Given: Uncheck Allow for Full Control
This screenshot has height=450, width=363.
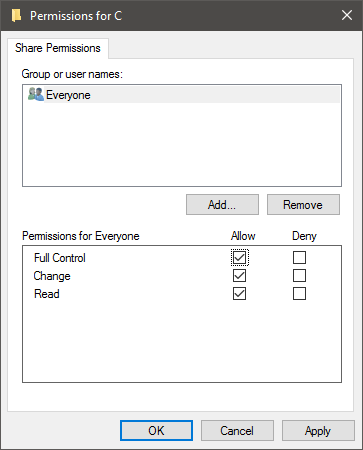Looking at the screenshot, I should click(x=239, y=258).
